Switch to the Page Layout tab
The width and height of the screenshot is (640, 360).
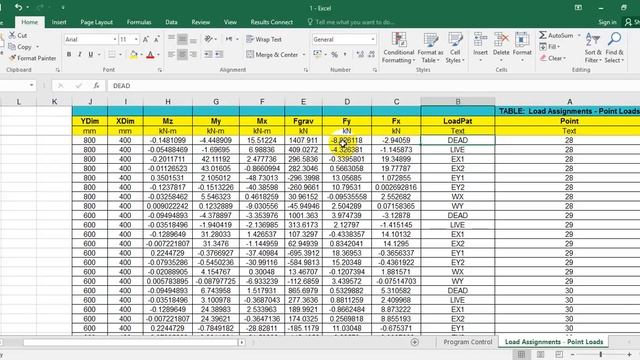click(x=96, y=22)
